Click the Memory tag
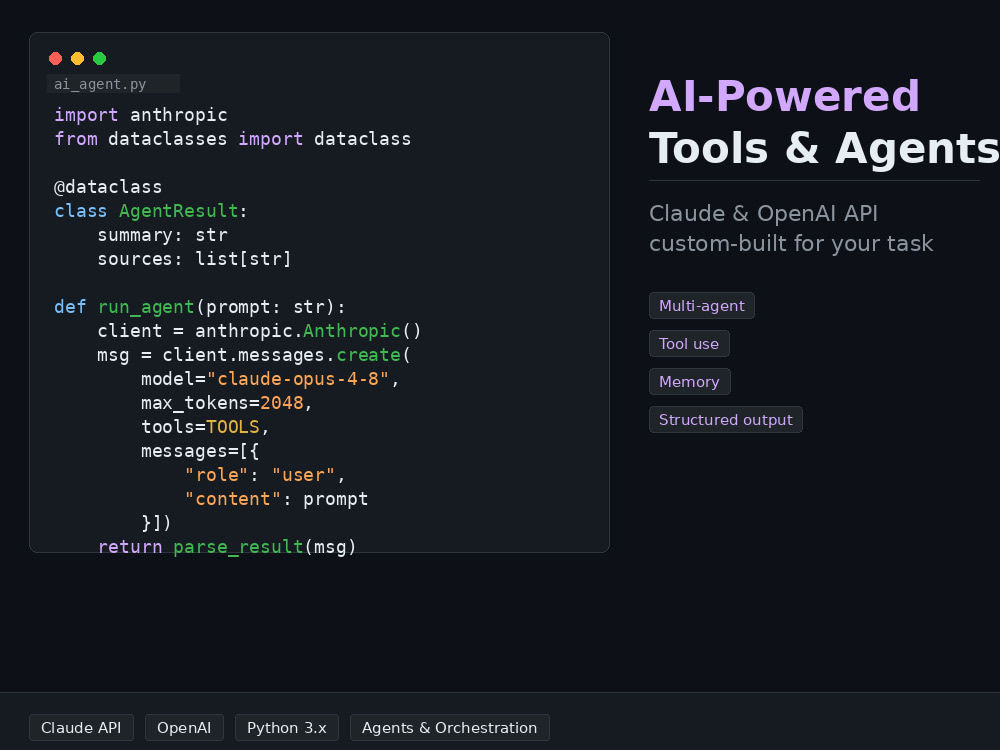Screen dimensions: 1000x750 click(x=689, y=381)
